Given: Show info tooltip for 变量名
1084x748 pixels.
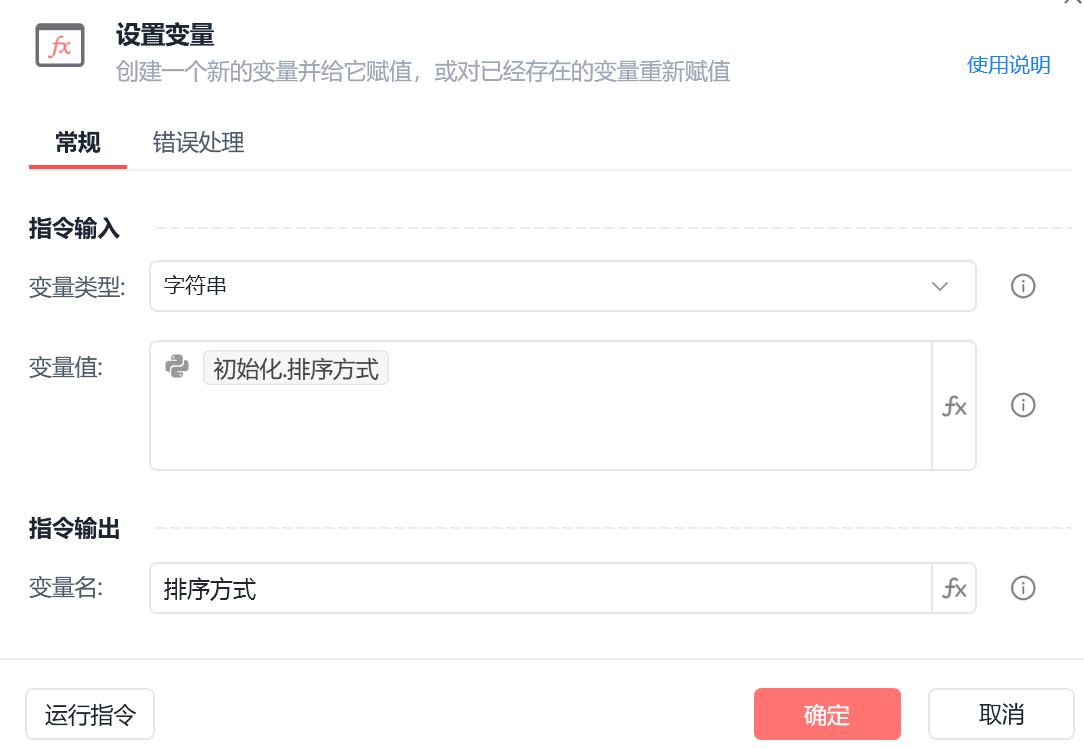Looking at the screenshot, I should click(x=1022, y=588).
